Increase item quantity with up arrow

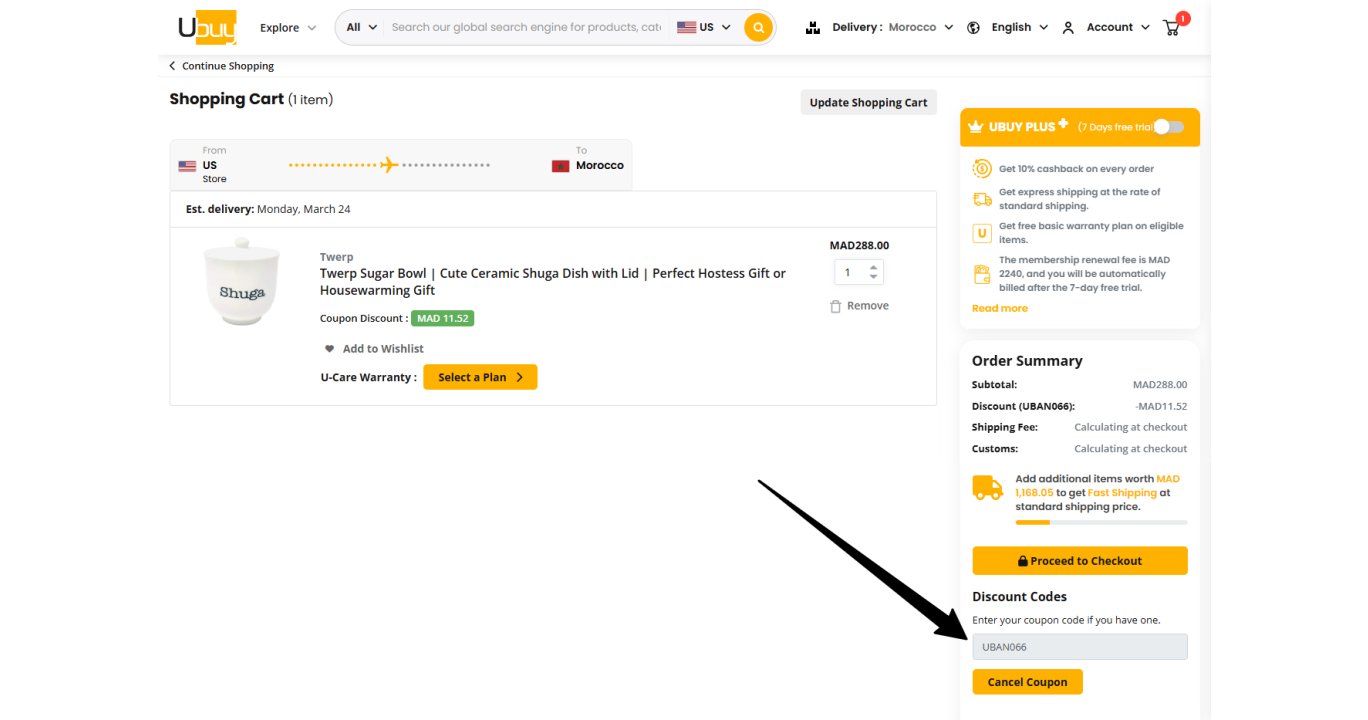pos(874,267)
